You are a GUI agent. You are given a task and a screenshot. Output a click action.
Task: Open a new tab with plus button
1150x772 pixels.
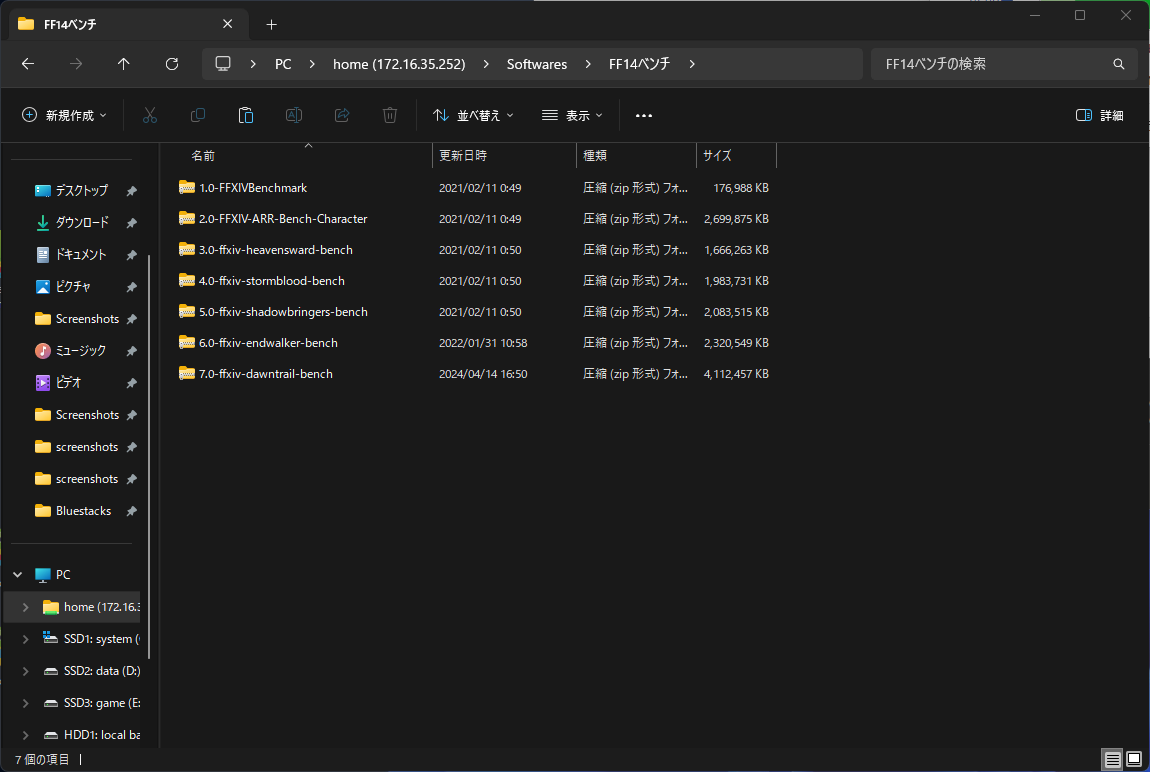pos(271,24)
